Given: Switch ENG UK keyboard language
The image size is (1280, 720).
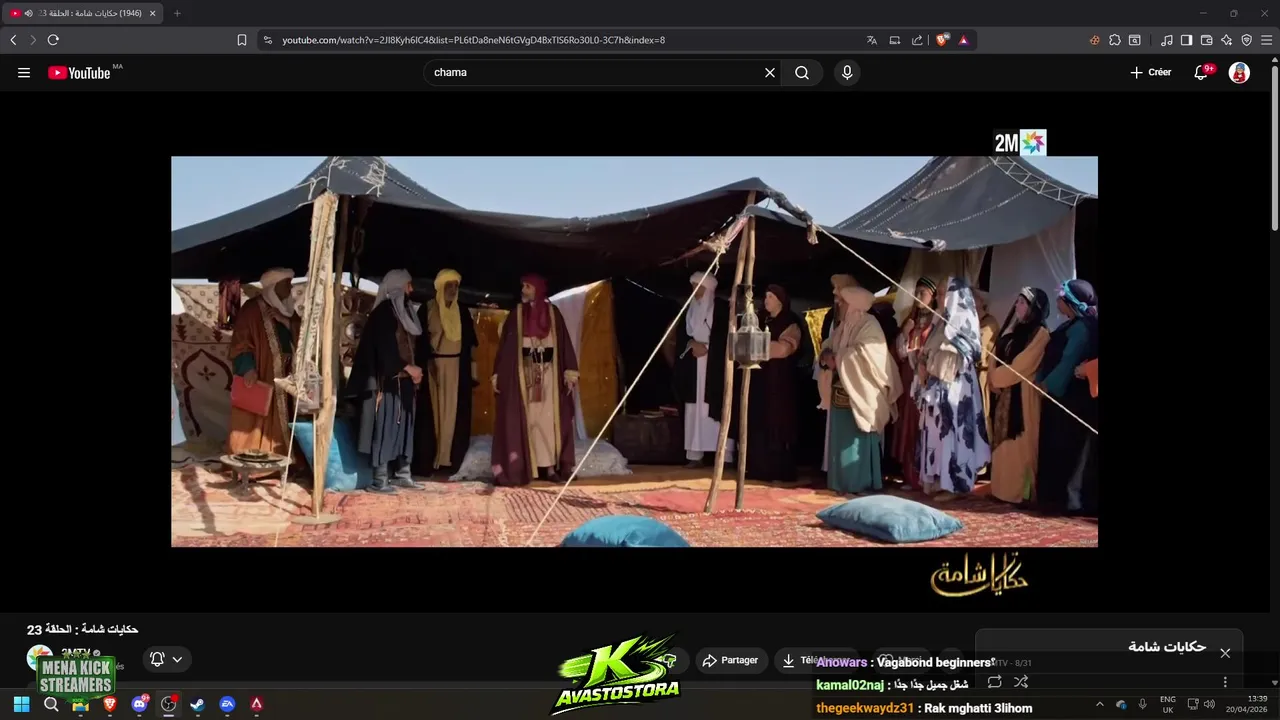Looking at the screenshot, I should tap(1167, 704).
